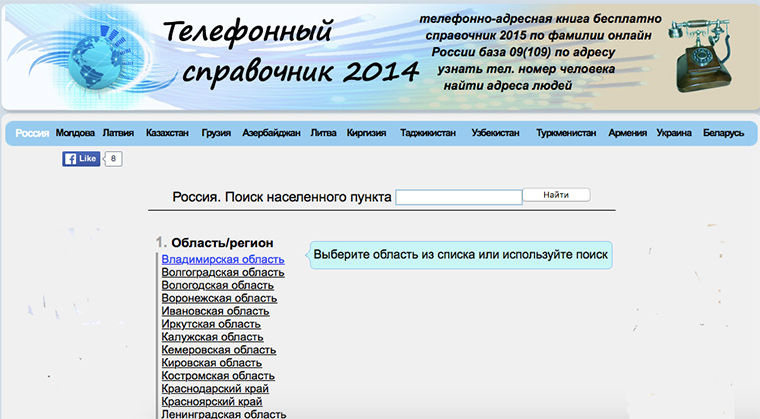Open Краснодарский край link
The height and width of the screenshot is (419, 760).
pyautogui.click(x=215, y=388)
